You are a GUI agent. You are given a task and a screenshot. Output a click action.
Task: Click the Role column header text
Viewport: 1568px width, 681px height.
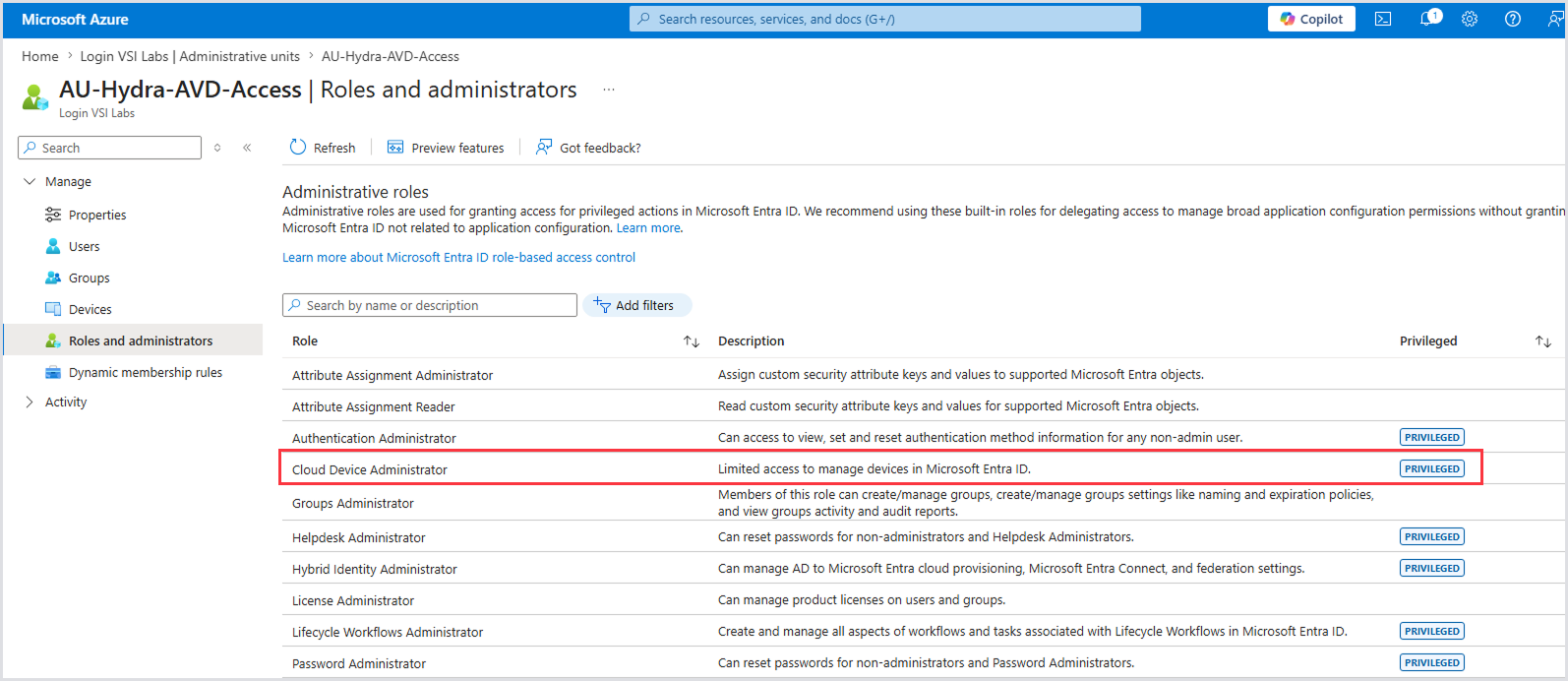point(305,340)
